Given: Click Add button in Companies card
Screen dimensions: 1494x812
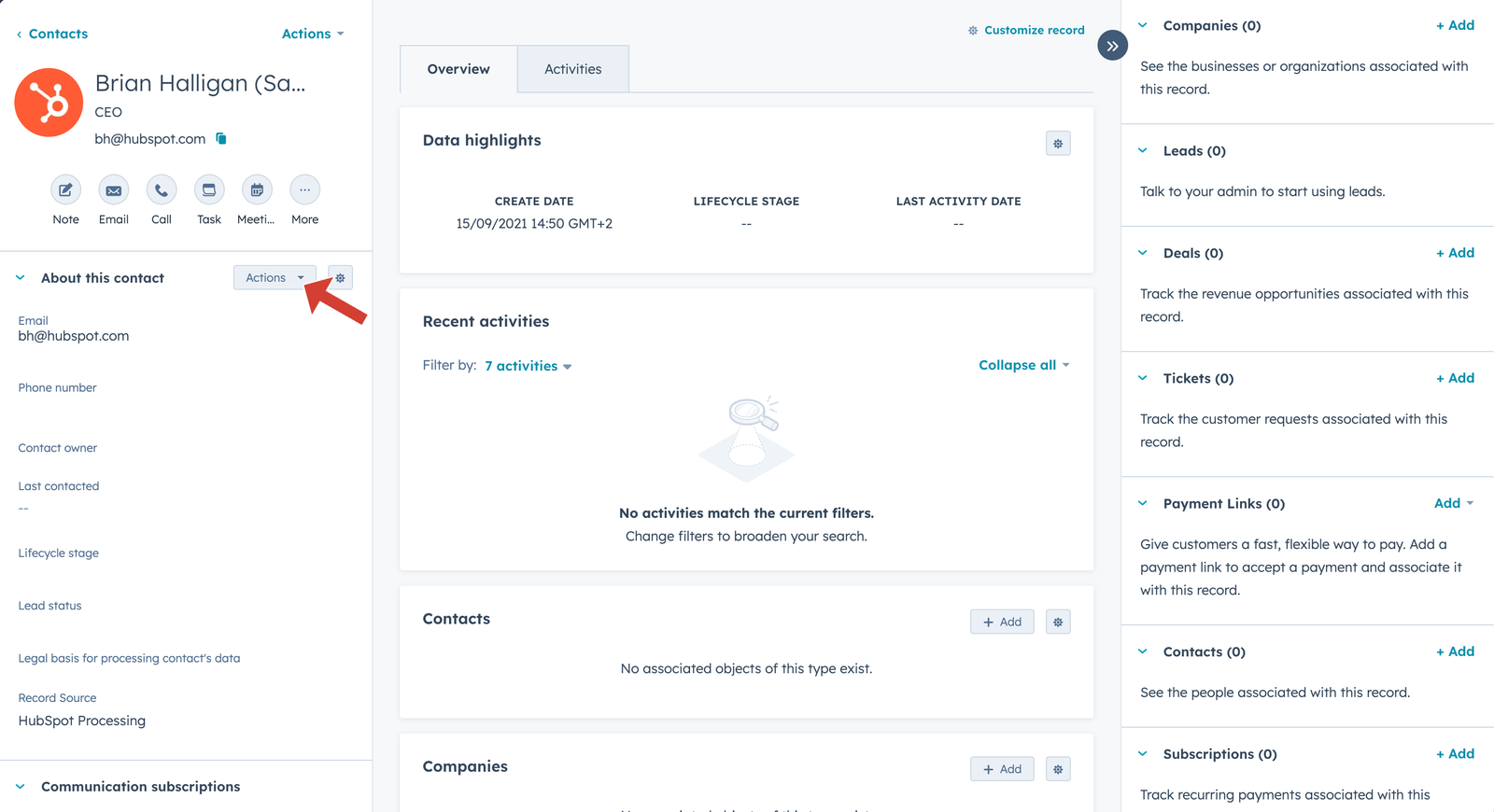Looking at the screenshot, I should [x=1002, y=769].
